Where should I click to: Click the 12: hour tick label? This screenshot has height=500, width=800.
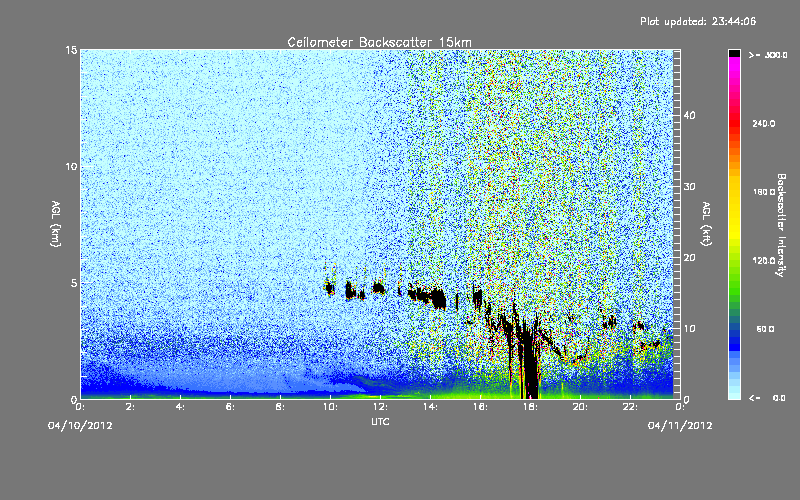pos(380,407)
